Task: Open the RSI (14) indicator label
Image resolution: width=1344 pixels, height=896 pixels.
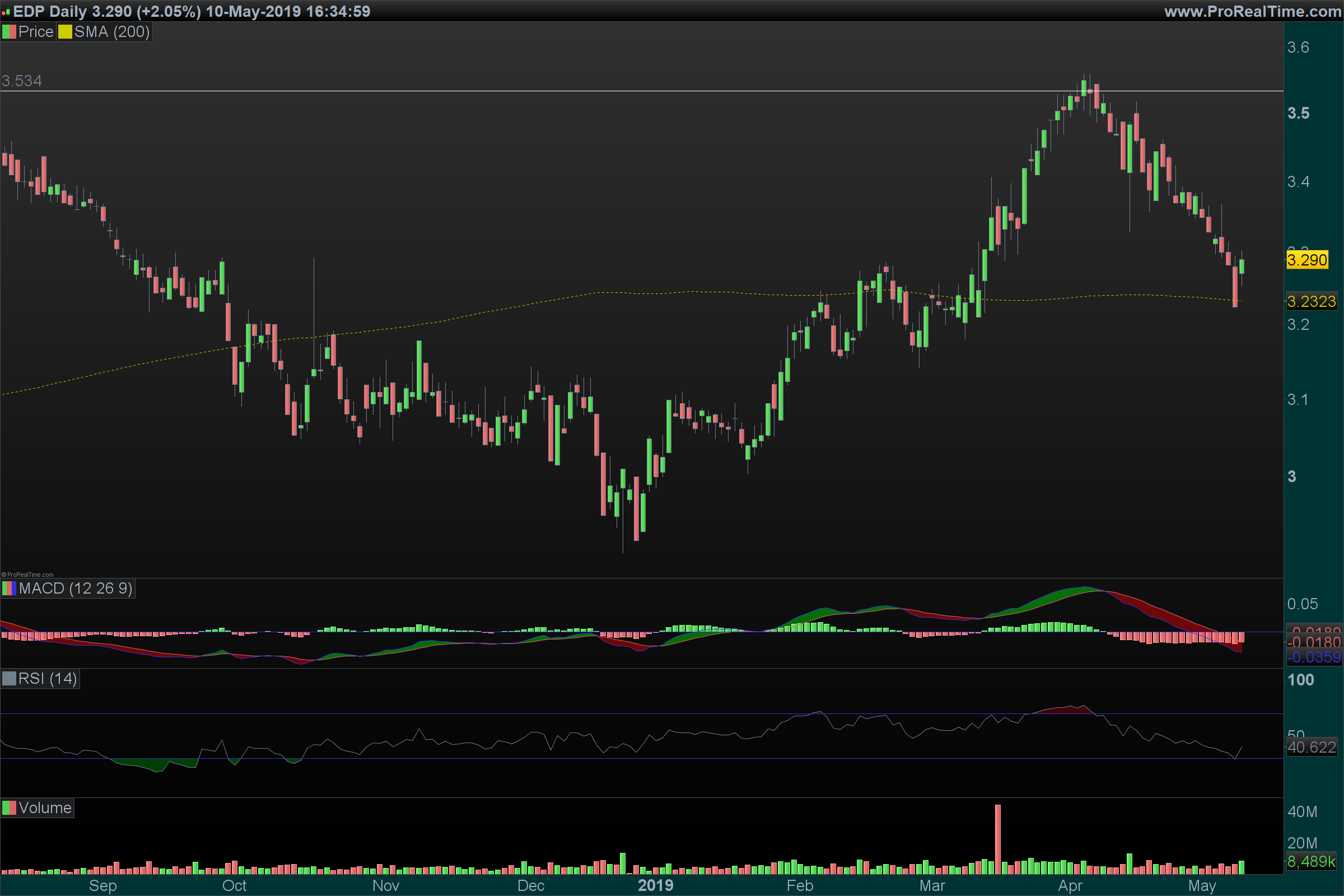Action: (48, 679)
